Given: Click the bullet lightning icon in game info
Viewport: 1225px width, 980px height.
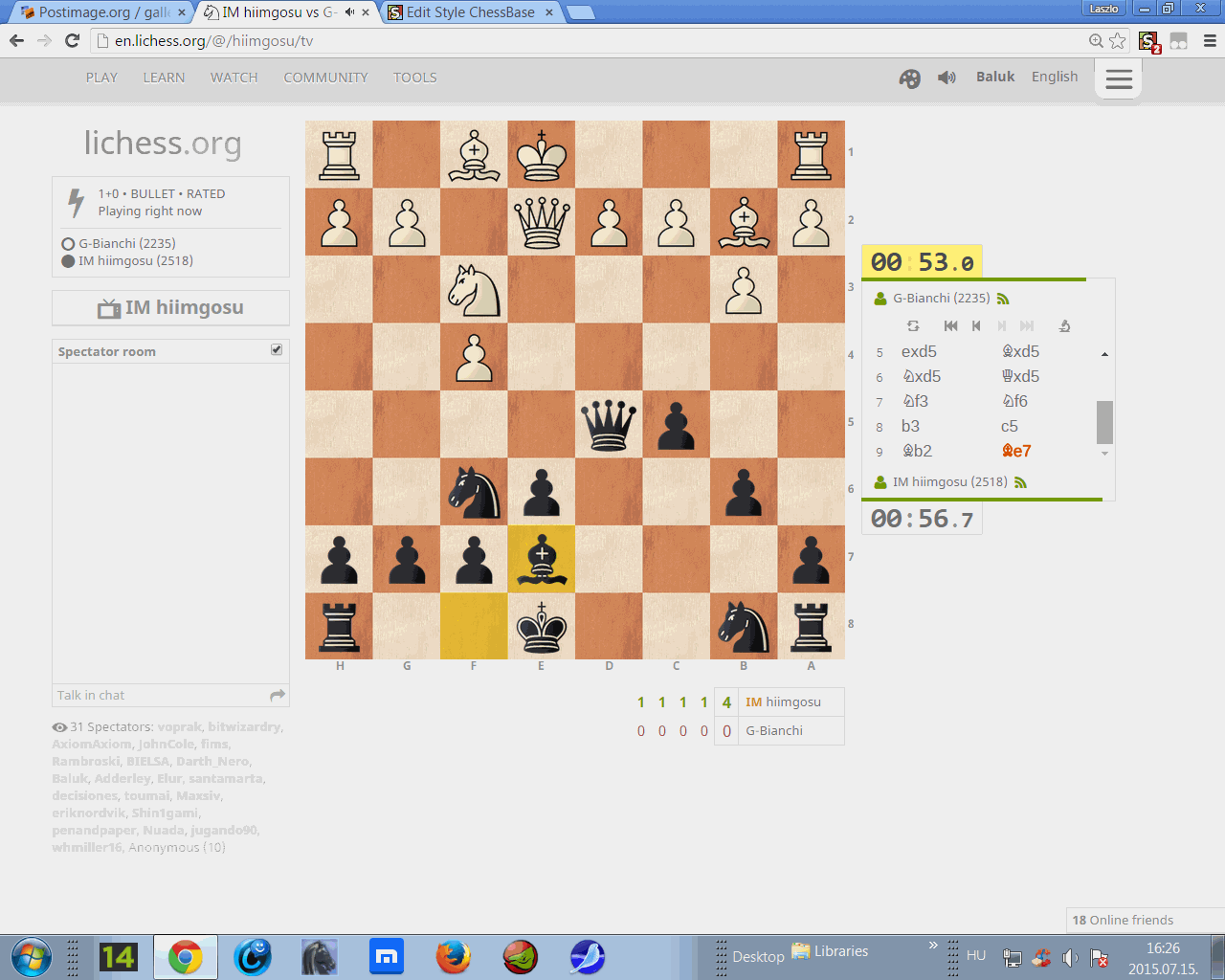Looking at the screenshot, I should coord(76,203).
